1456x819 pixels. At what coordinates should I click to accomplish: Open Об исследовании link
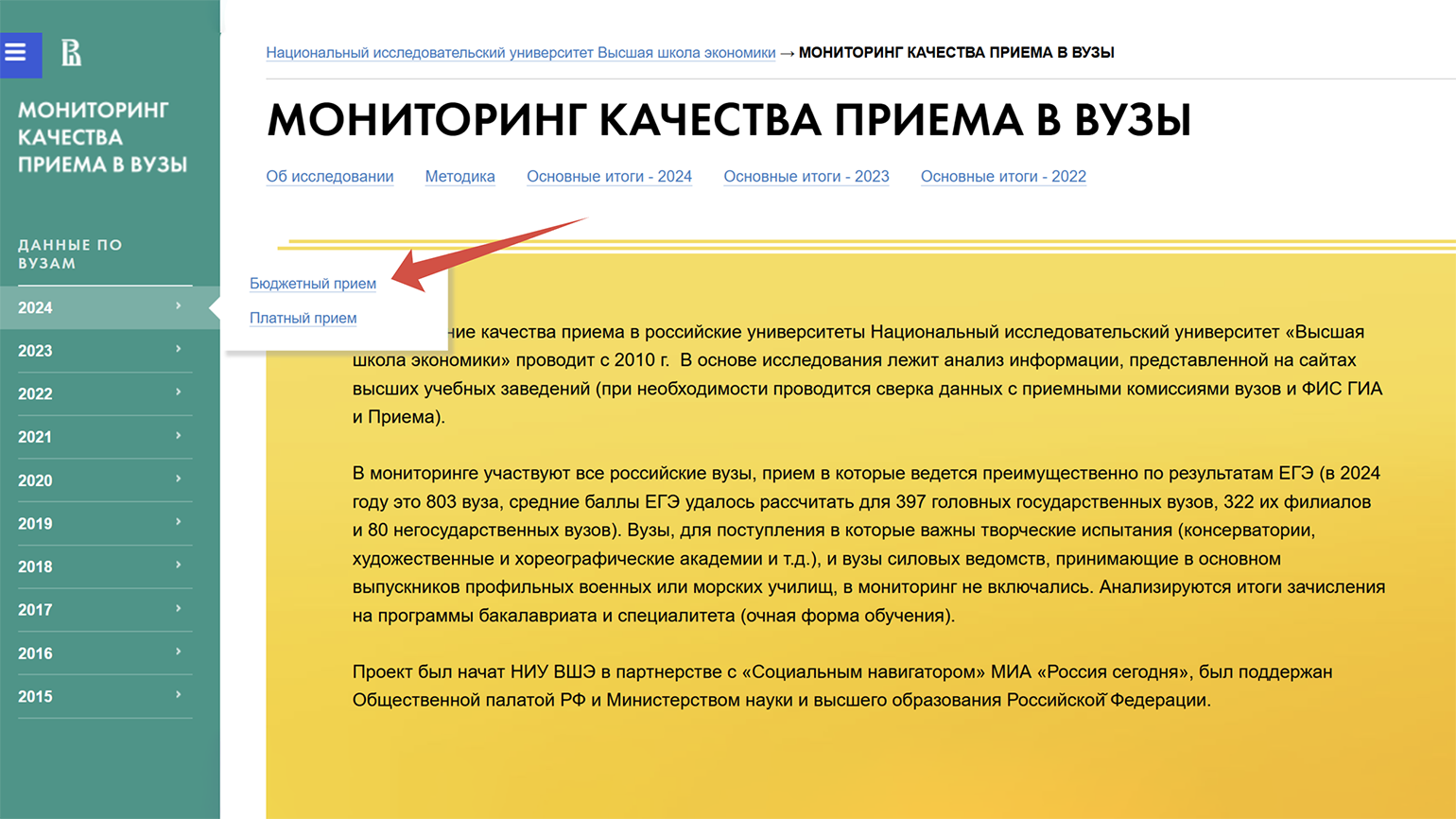pos(330,176)
